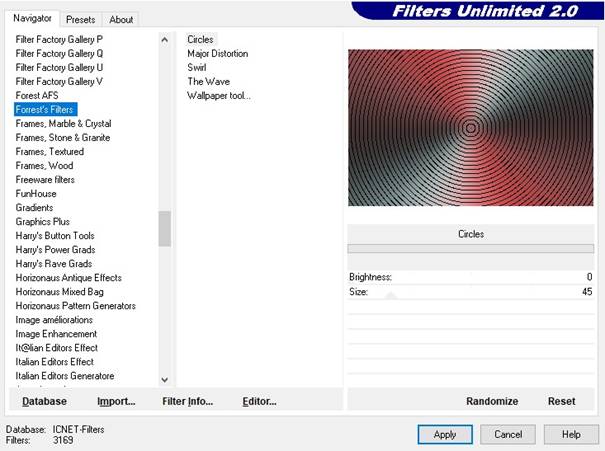Select the highlighted Forrest's Filters category
The height and width of the screenshot is (451, 605).
46,110
